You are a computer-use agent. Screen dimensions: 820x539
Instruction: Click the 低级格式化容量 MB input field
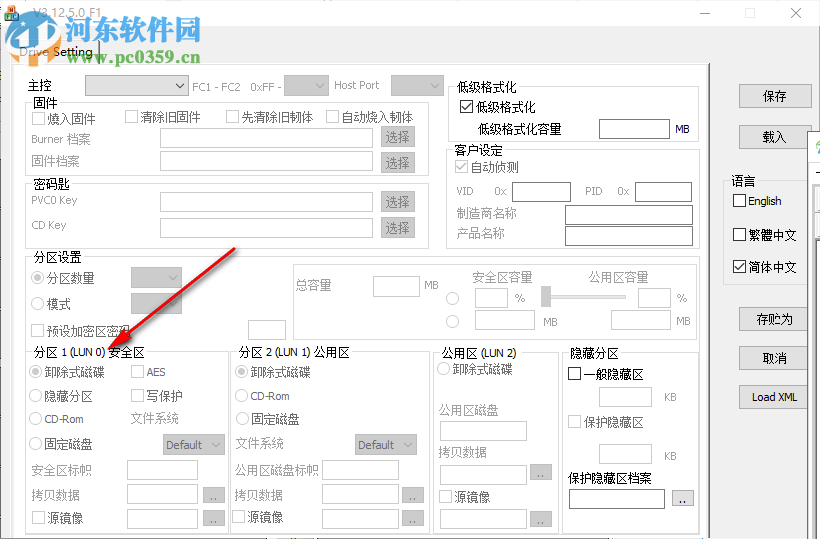[634, 129]
